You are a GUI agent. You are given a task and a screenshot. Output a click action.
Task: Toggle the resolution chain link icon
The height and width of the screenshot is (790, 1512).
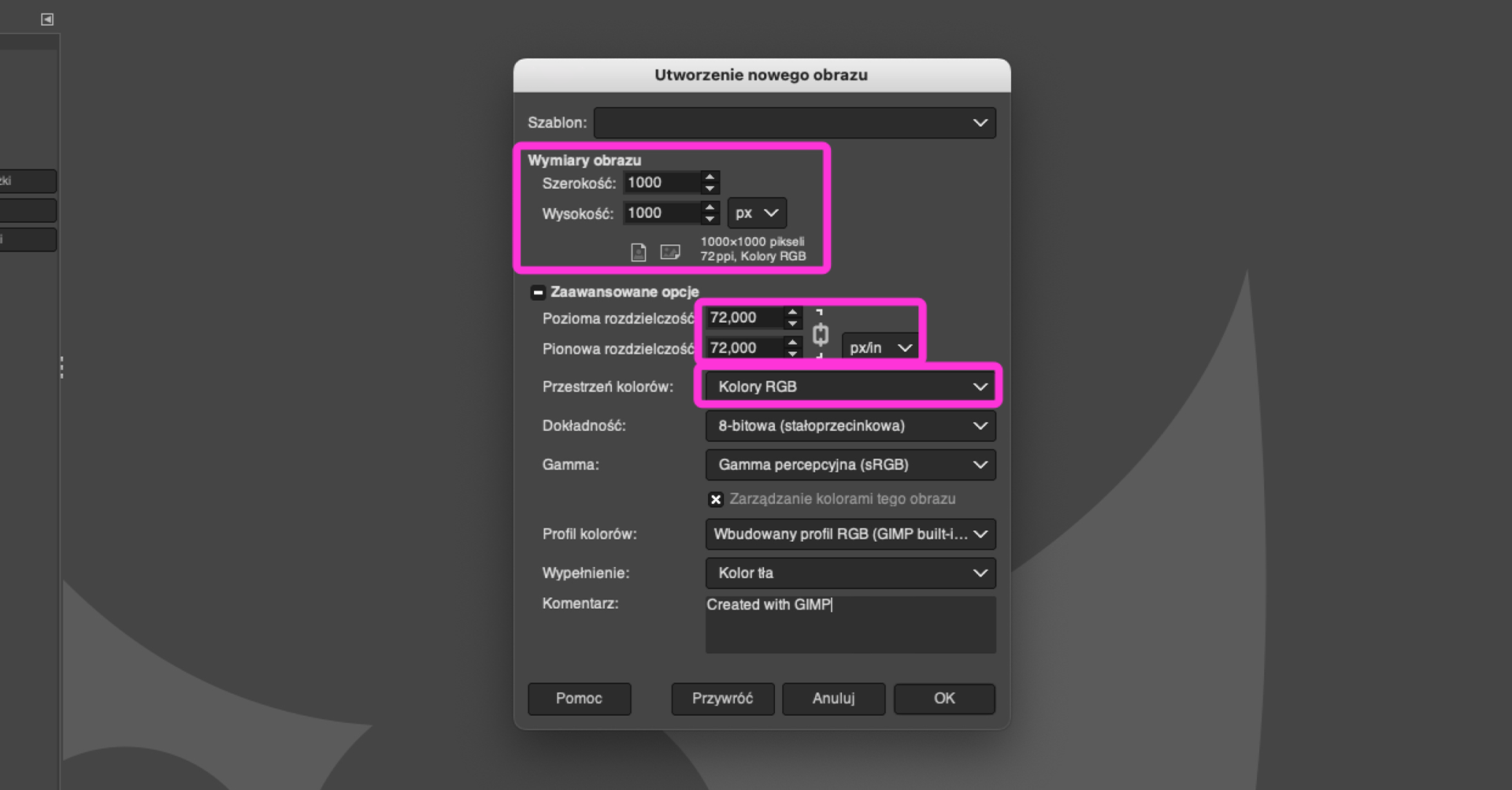click(x=820, y=335)
